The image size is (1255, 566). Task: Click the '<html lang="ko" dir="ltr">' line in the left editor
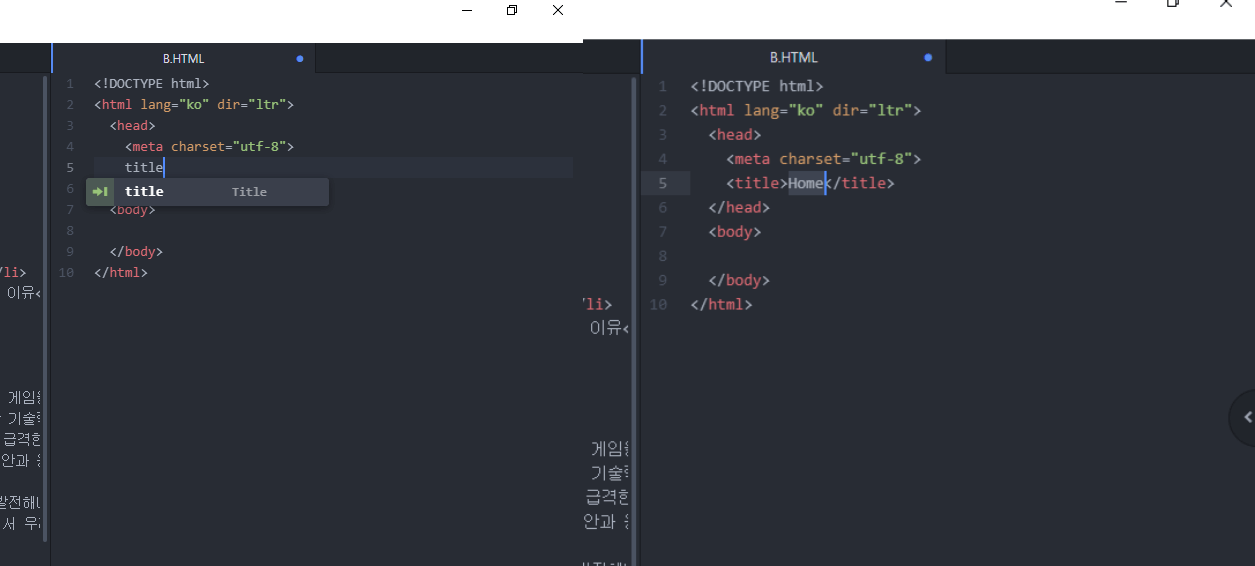[x=194, y=105]
